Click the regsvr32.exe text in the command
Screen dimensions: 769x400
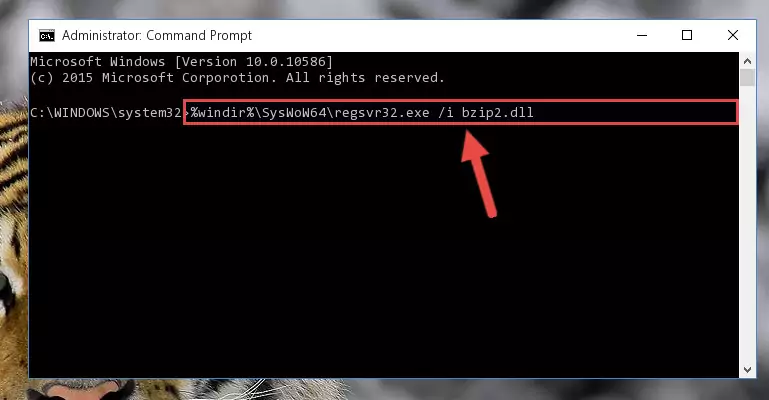point(382,113)
